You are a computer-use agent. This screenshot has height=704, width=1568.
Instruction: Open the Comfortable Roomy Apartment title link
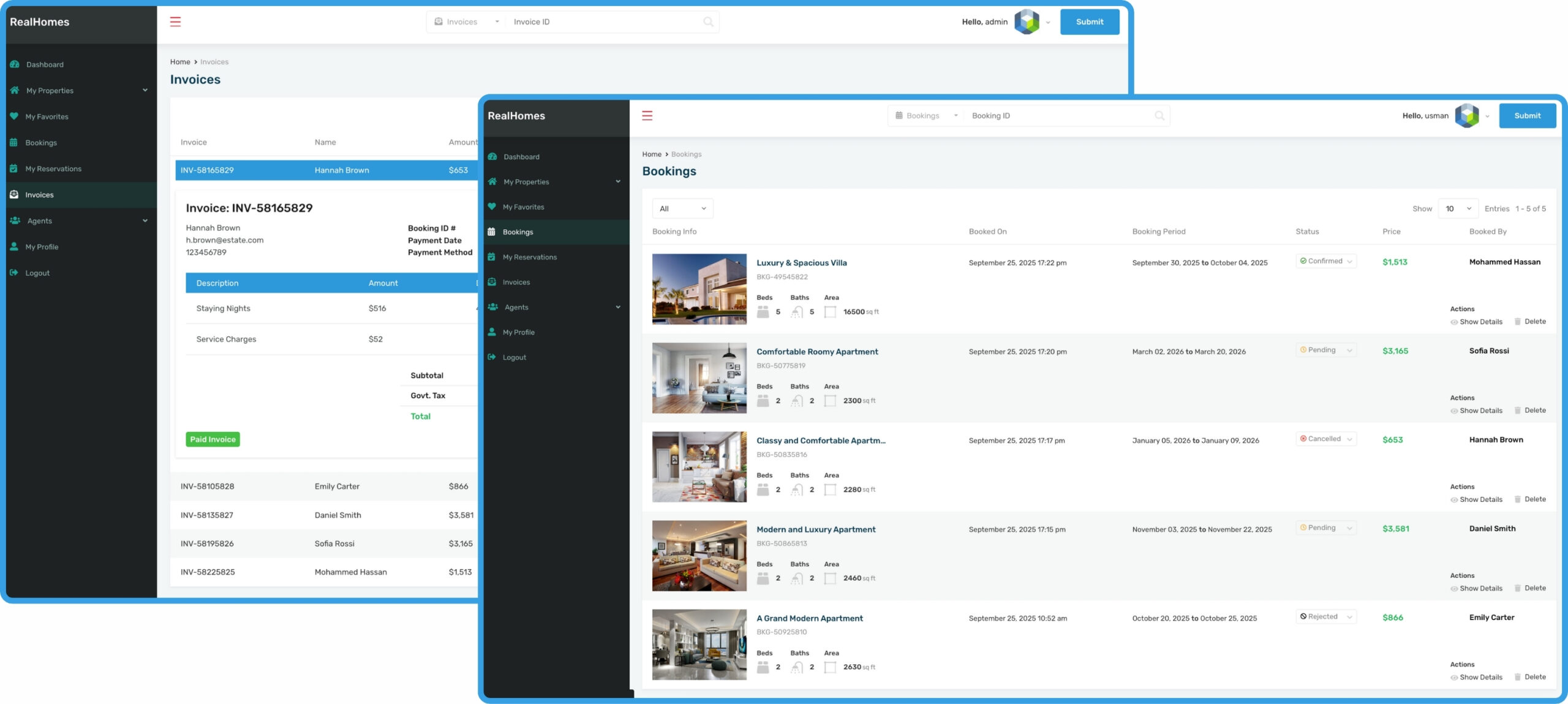tap(817, 352)
